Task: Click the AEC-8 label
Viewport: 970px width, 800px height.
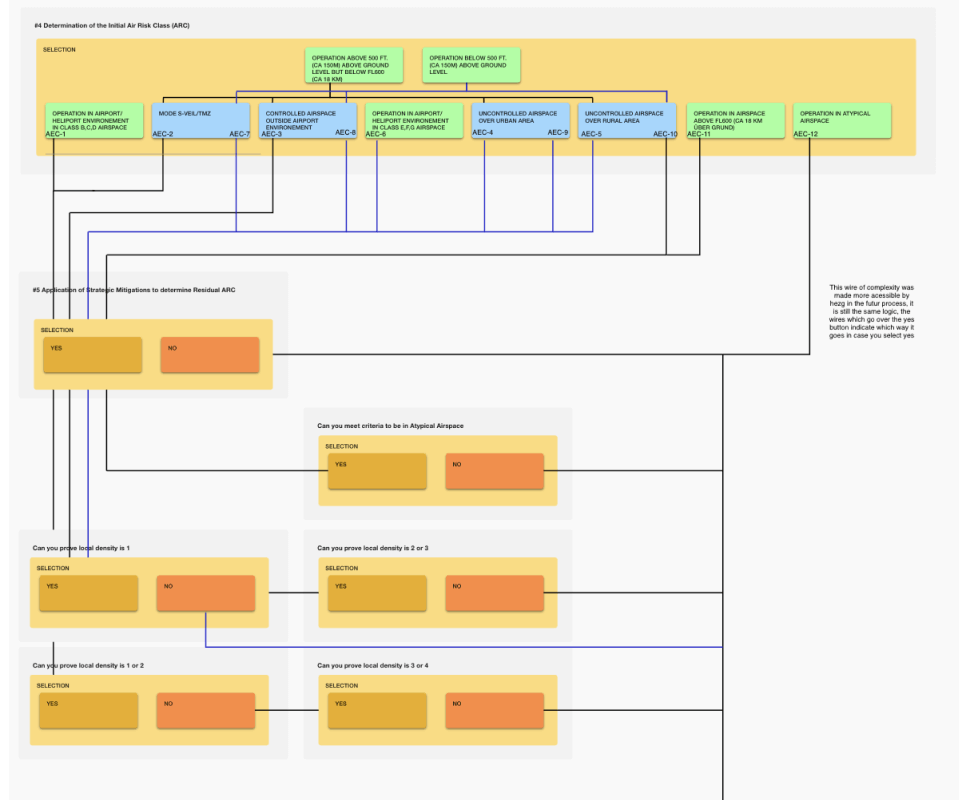Action: 345,132
